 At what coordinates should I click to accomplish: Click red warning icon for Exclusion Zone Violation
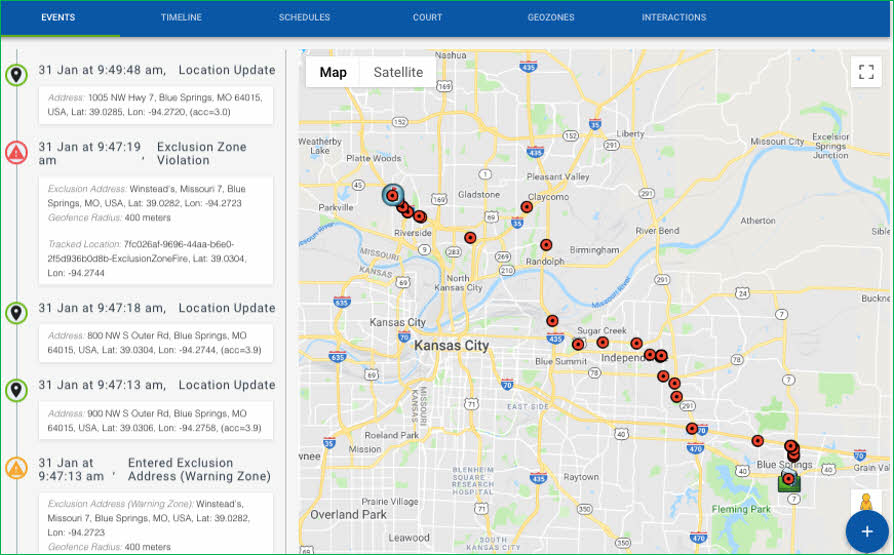[17, 152]
